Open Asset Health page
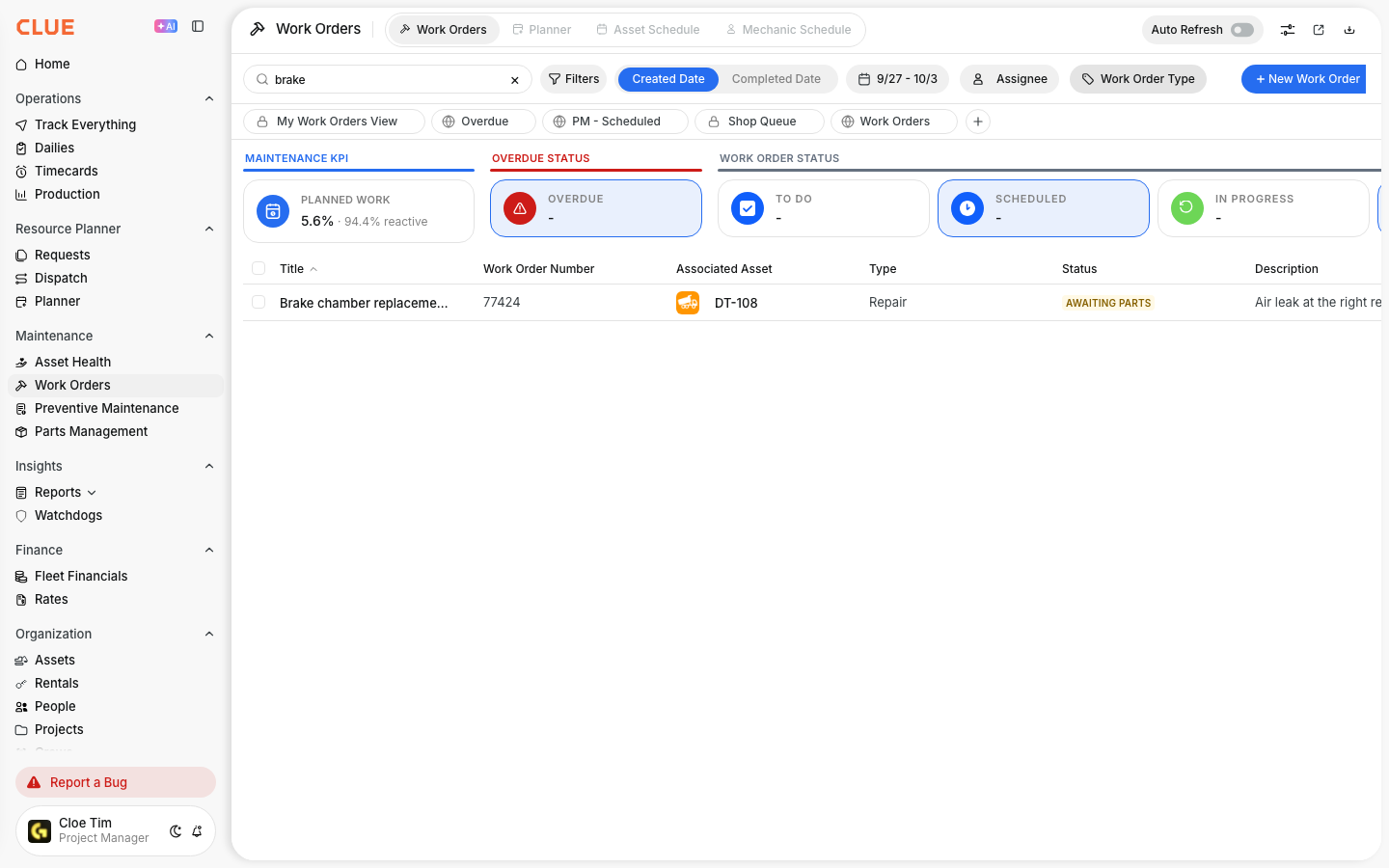 72,362
